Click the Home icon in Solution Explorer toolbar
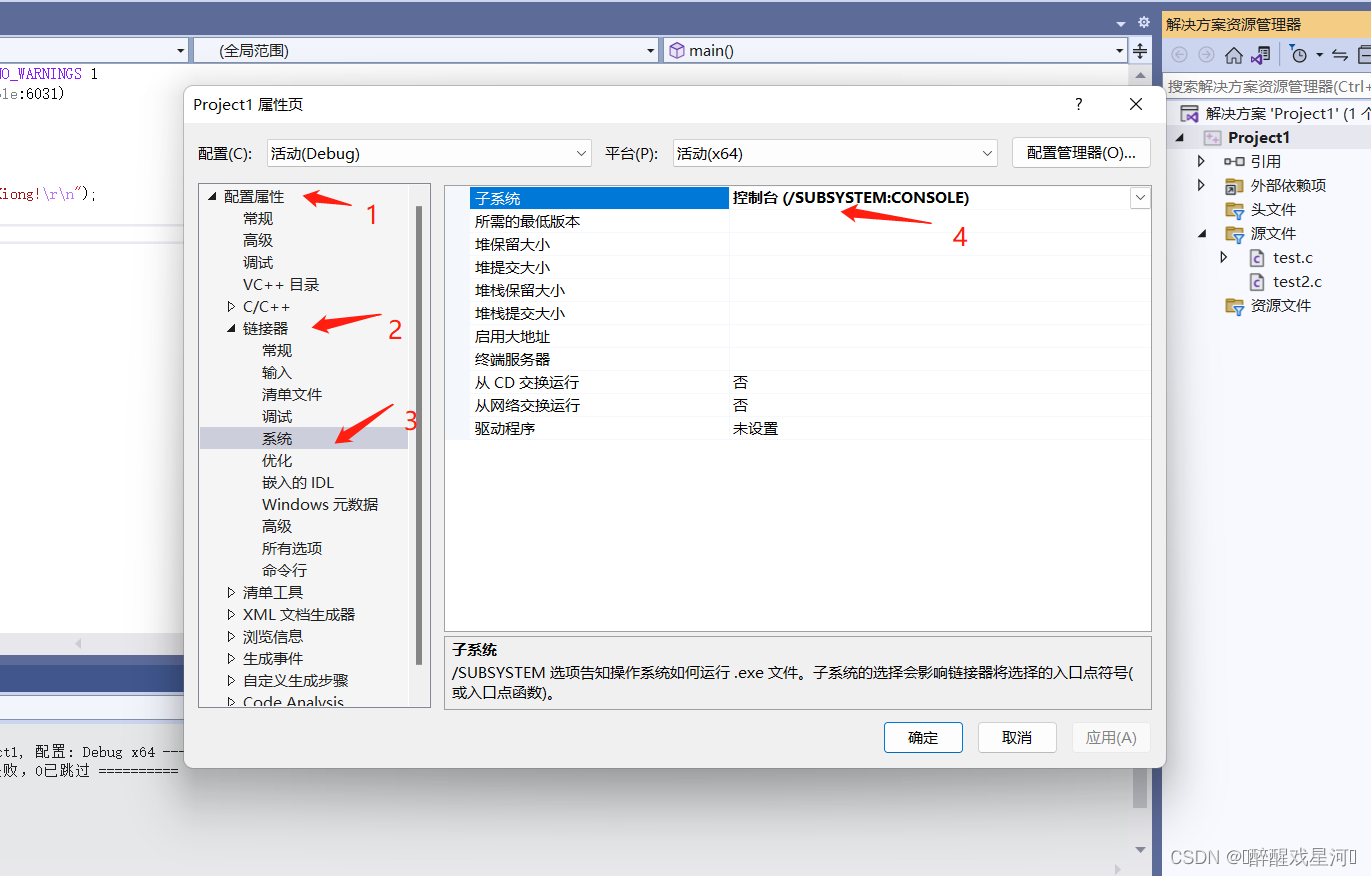Screen dimensions: 1371x876 click(x=1234, y=54)
